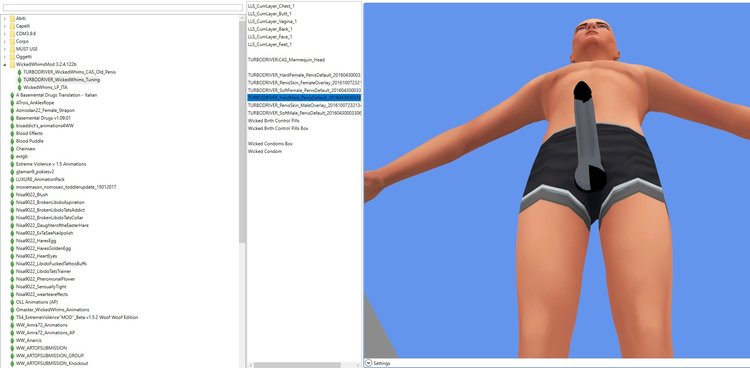
Task: Click the mod tree vertical scrollbar thumb
Action: coord(242,132)
